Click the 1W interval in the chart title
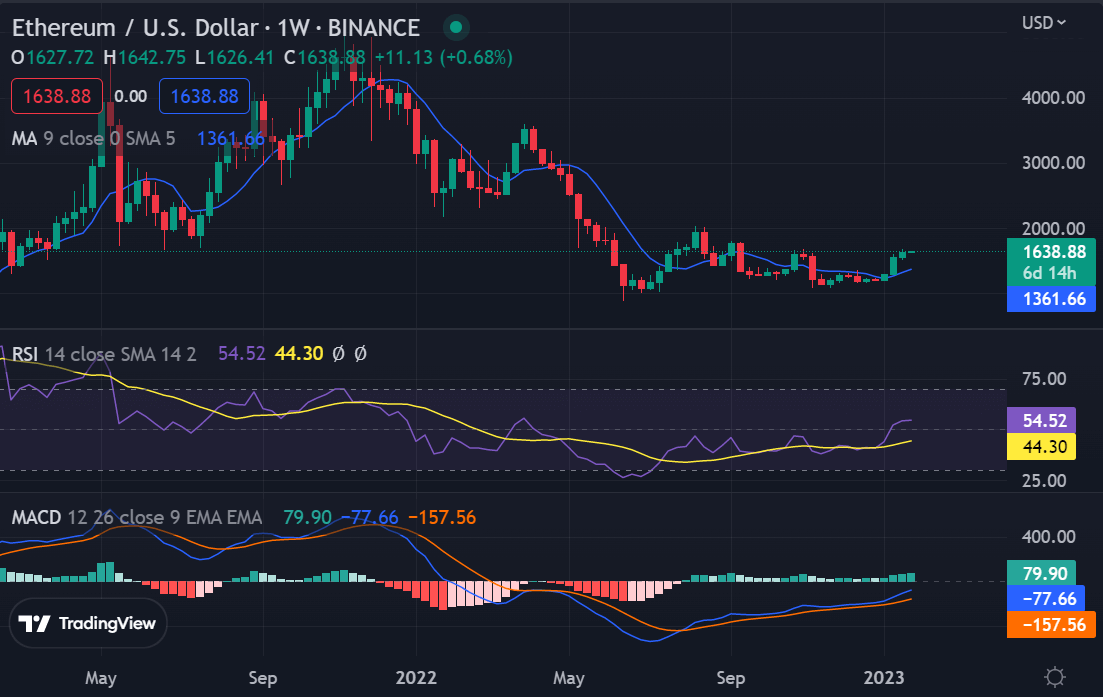 click(293, 28)
